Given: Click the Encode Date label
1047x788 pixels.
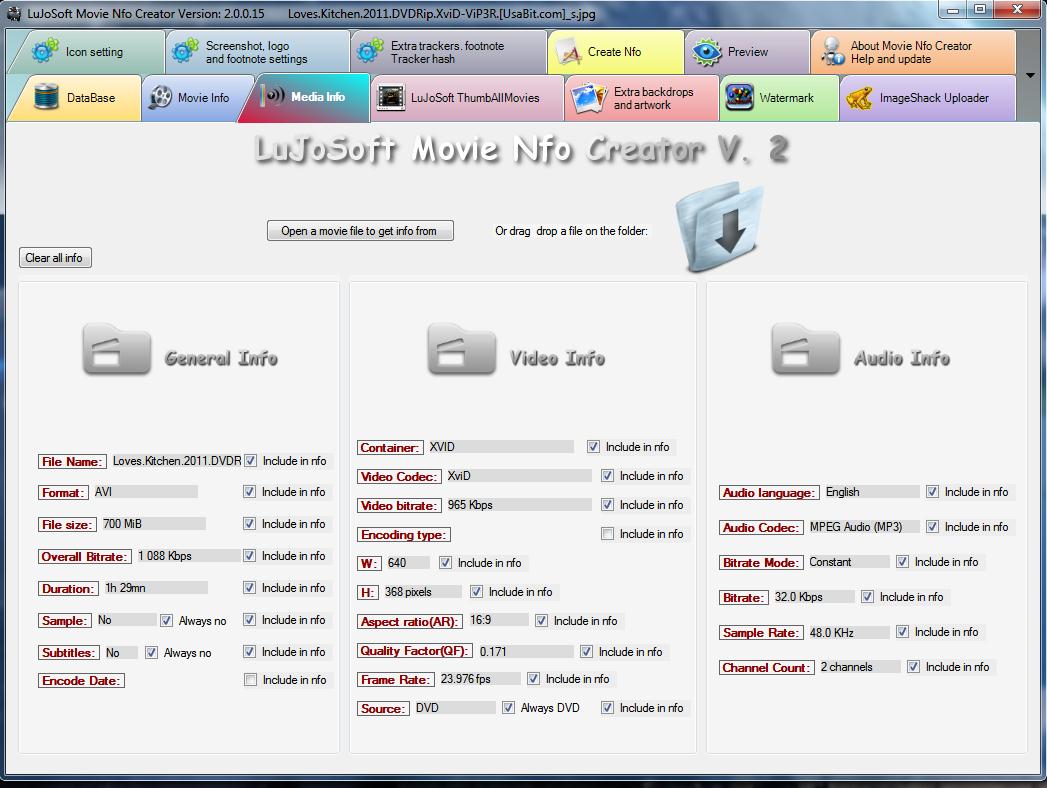Looking at the screenshot, I should pyautogui.click(x=81, y=680).
